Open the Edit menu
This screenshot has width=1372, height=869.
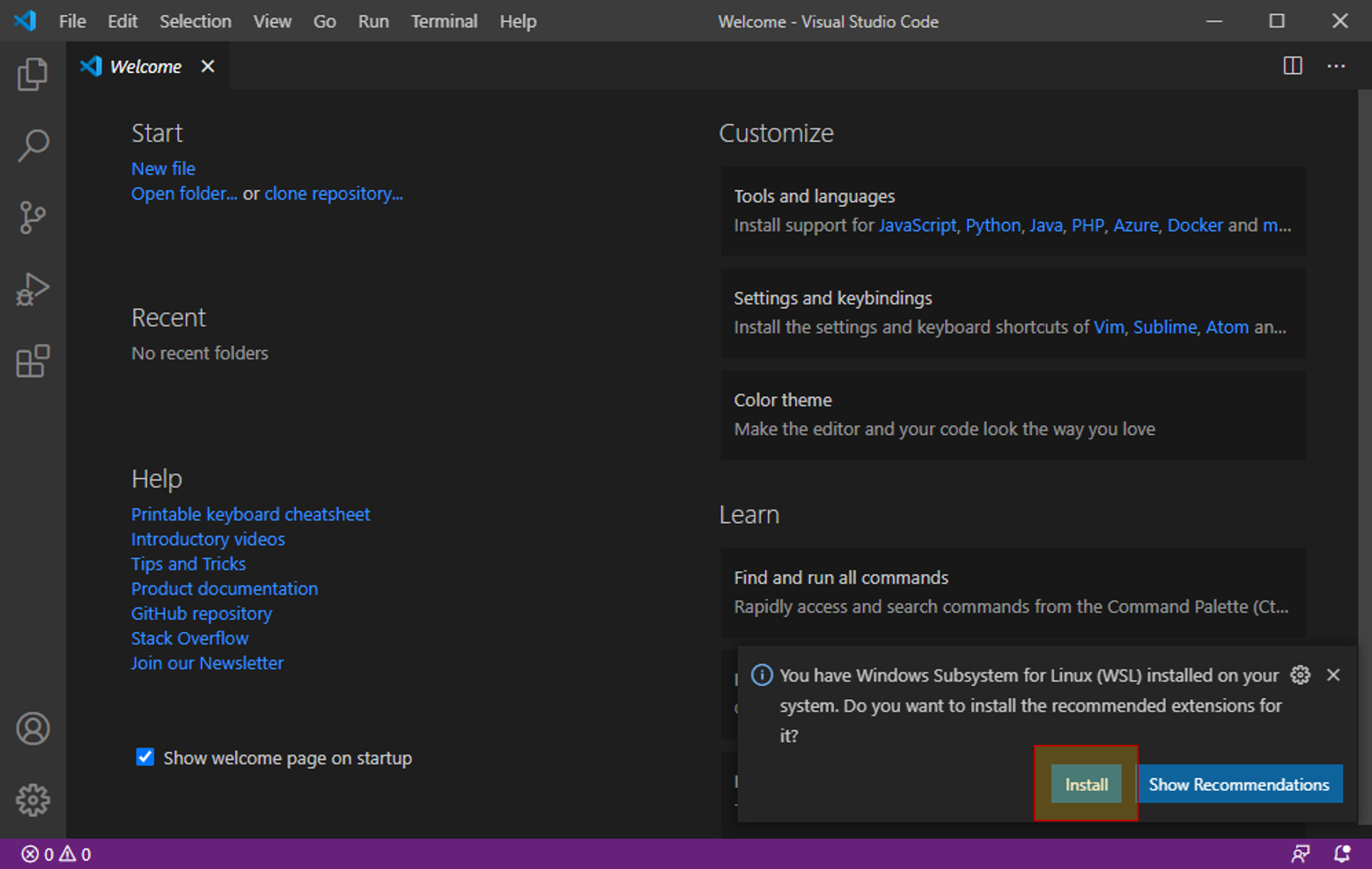122,21
